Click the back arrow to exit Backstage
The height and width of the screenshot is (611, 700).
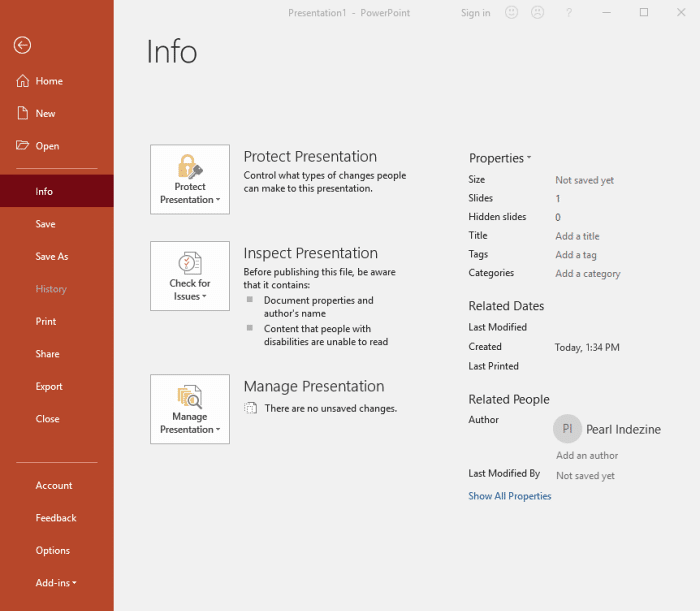pos(22,45)
